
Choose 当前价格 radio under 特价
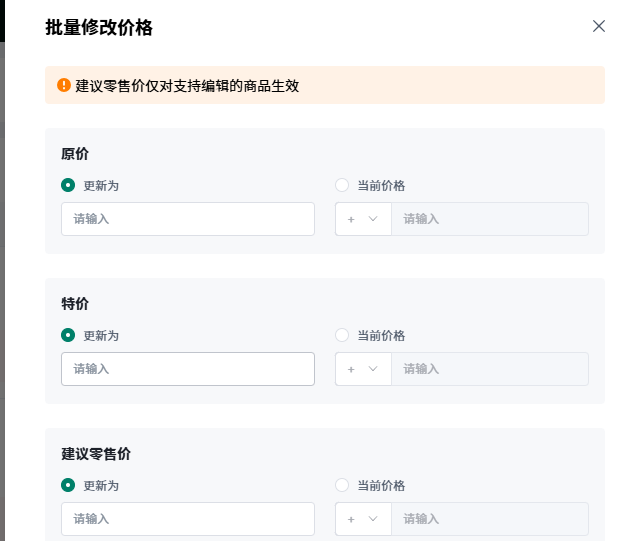tap(342, 335)
